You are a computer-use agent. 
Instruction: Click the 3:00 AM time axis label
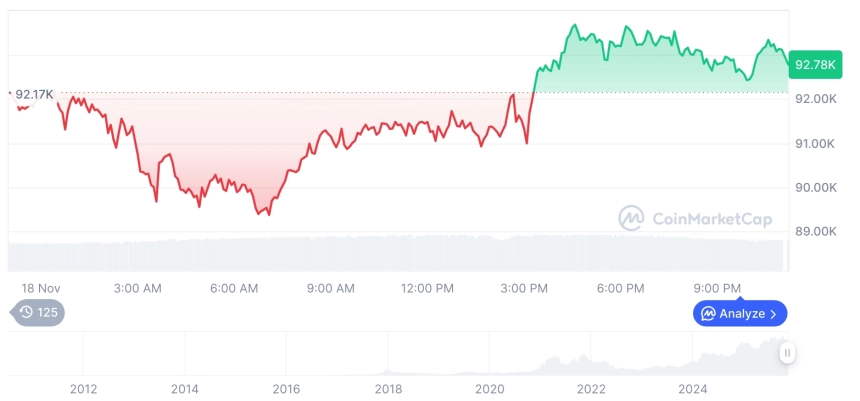[137, 288]
